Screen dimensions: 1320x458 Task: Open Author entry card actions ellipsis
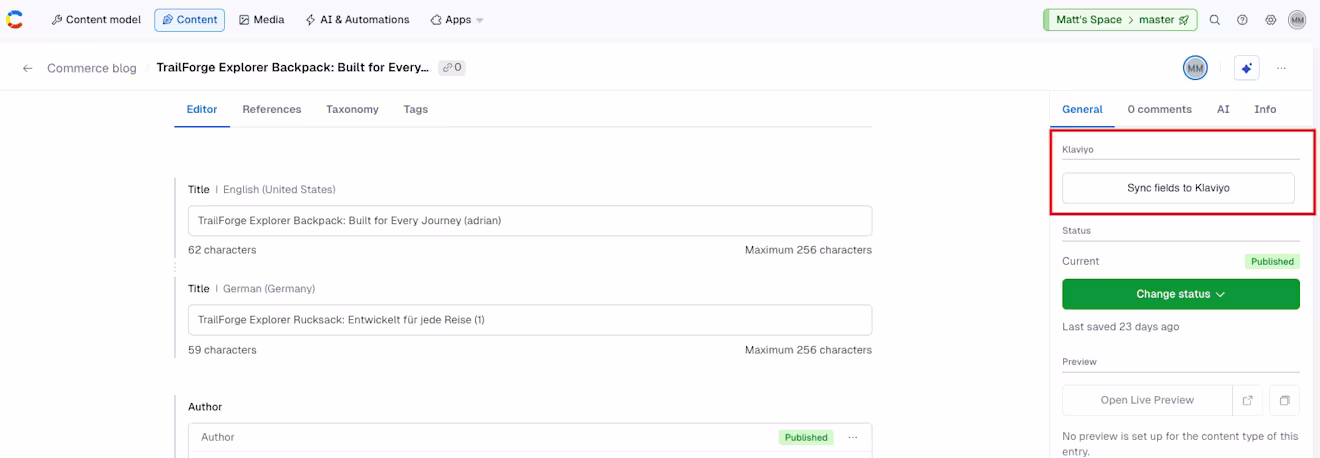(x=853, y=437)
